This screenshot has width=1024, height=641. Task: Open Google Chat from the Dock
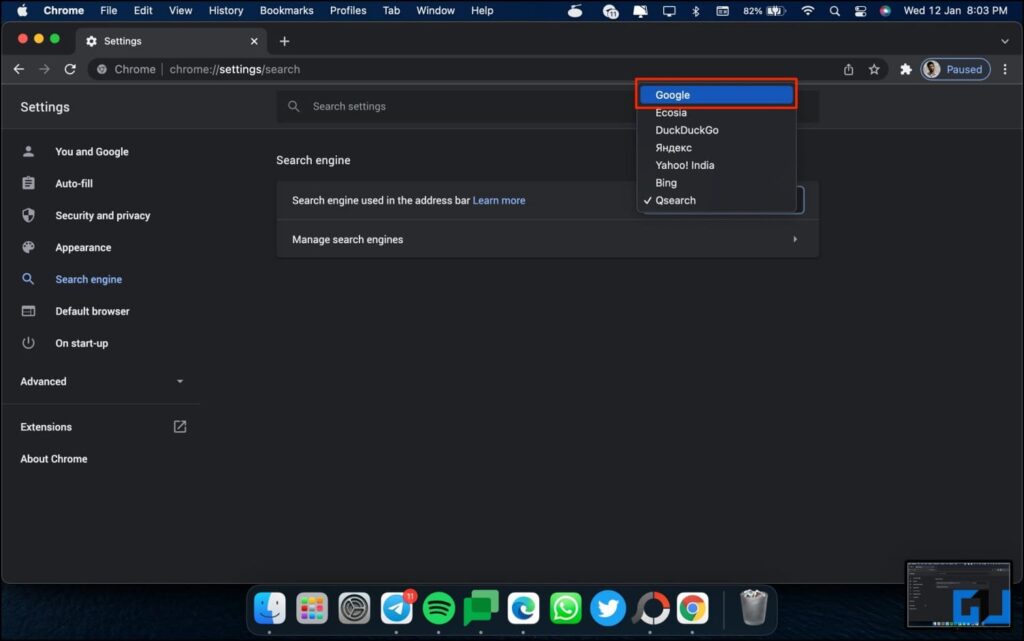click(481, 608)
